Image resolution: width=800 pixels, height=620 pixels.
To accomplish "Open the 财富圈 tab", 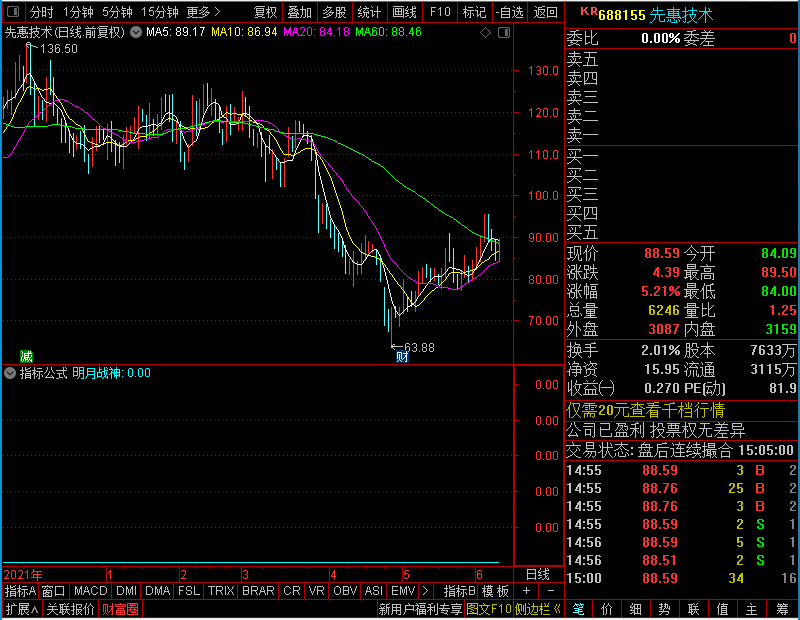I will 120,609.
